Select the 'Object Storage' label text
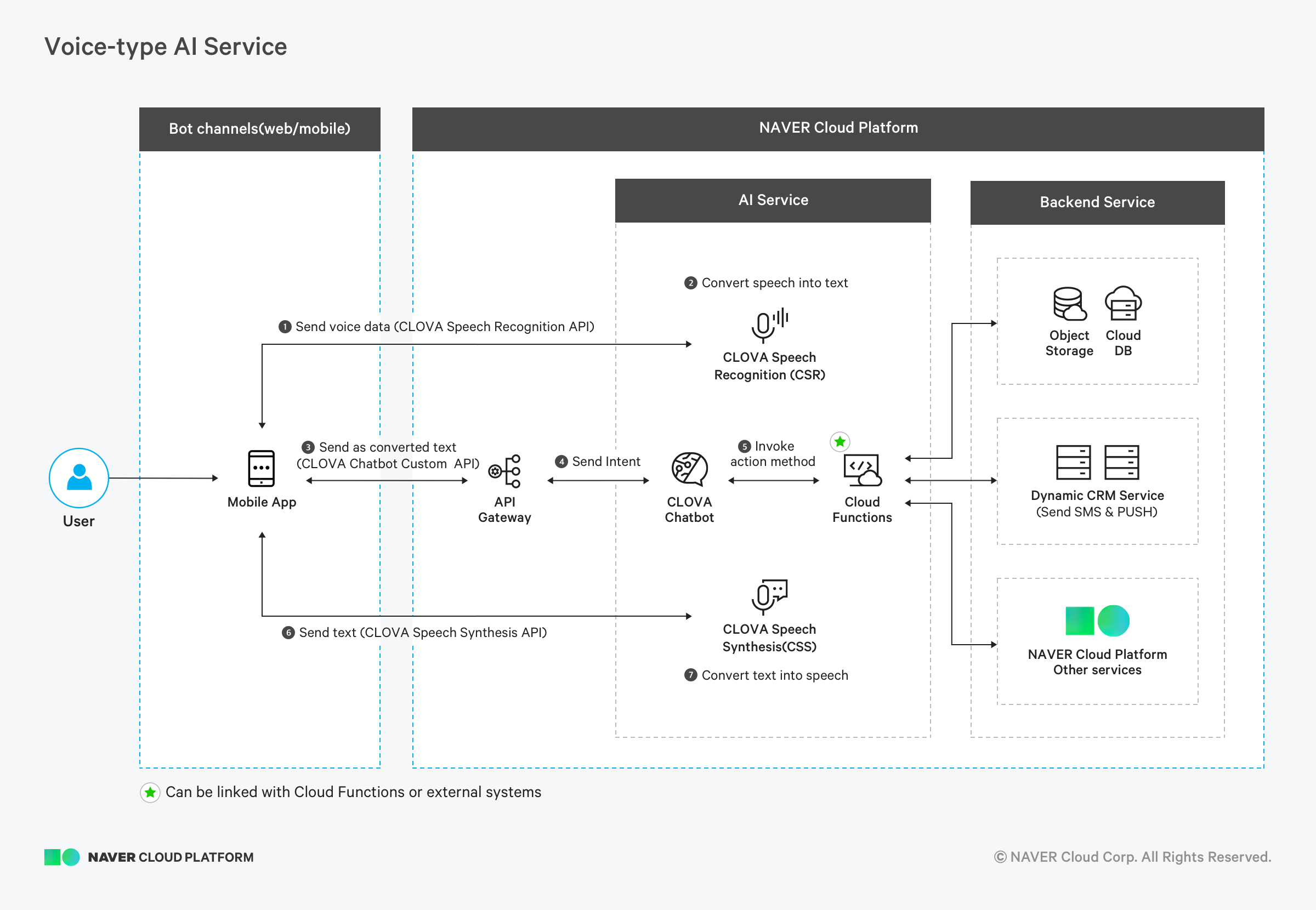The width and height of the screenshot is (1316, 910). (1069, 343)
